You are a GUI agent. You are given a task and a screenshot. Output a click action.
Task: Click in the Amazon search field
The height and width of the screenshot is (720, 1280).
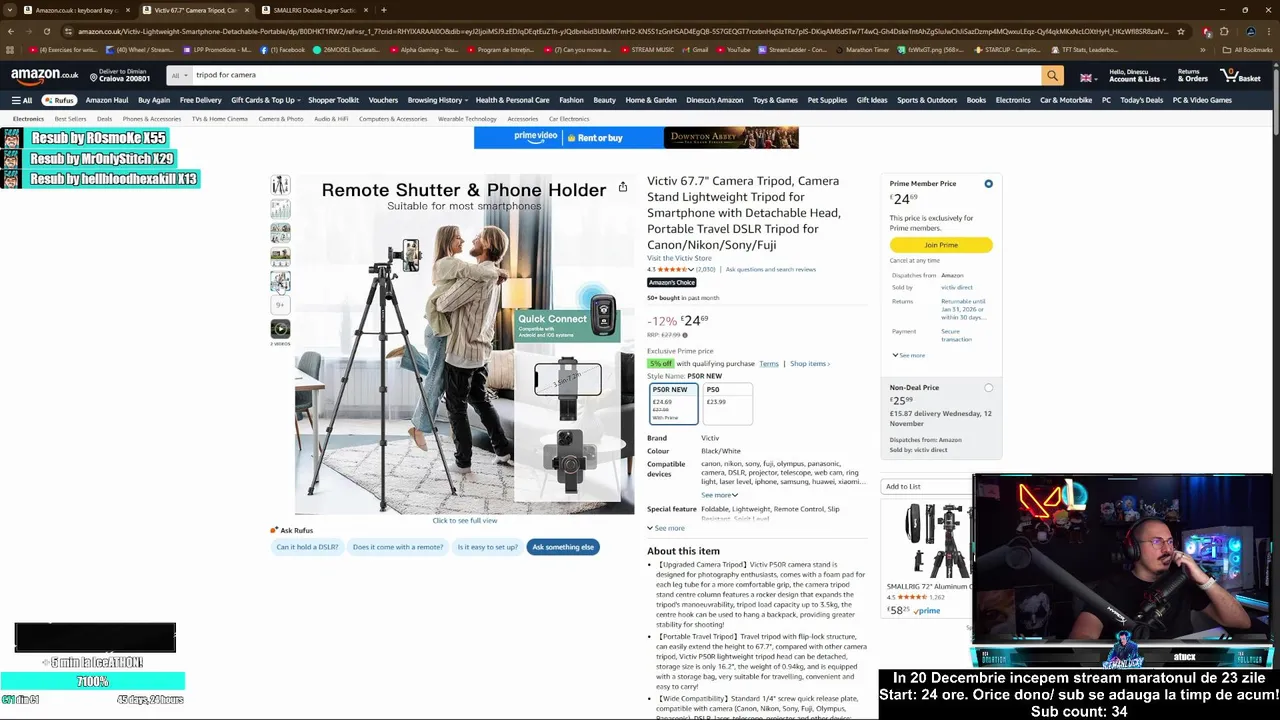point(615,75)
